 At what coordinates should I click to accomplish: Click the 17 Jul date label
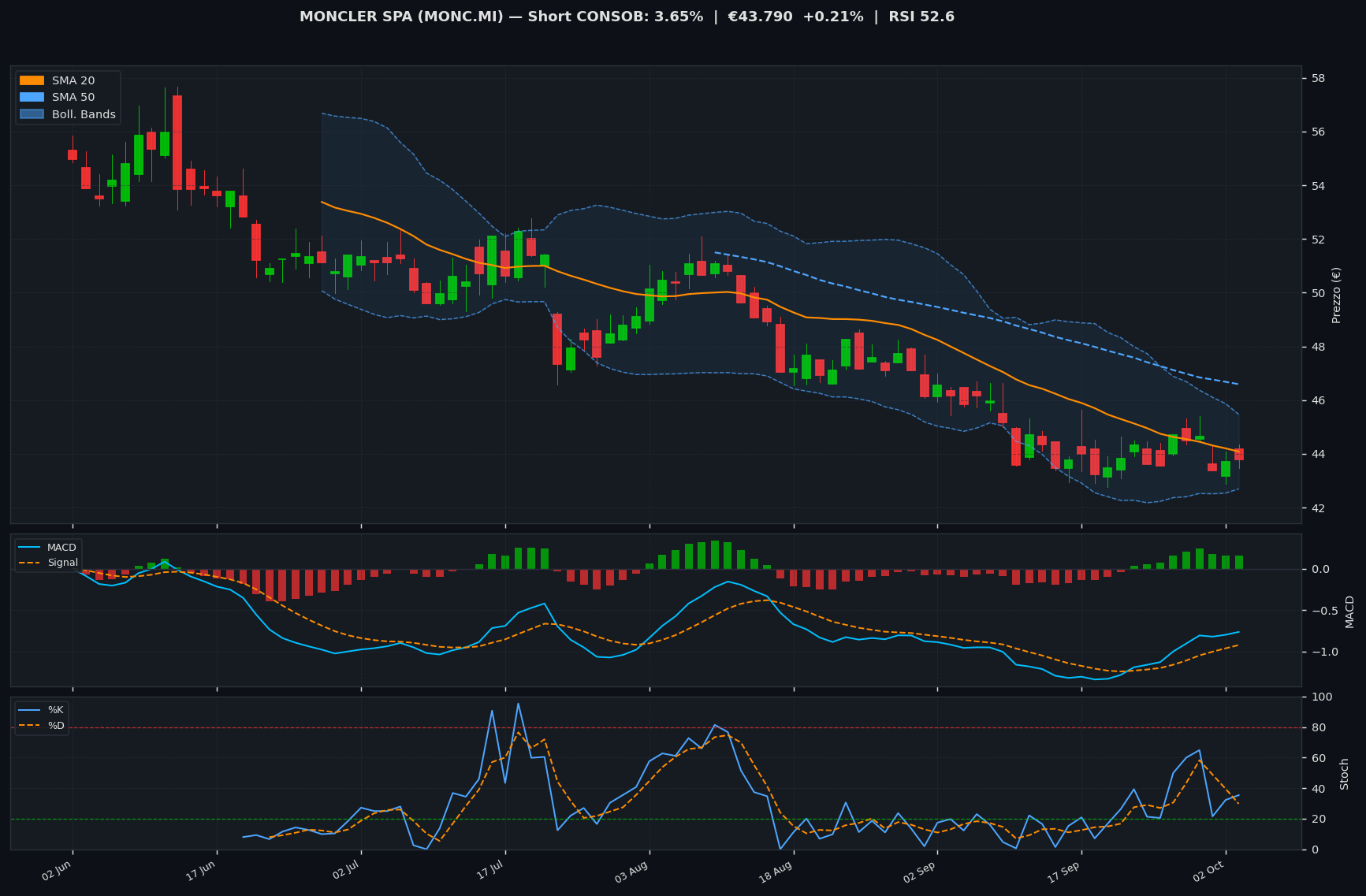pos(490,872)
